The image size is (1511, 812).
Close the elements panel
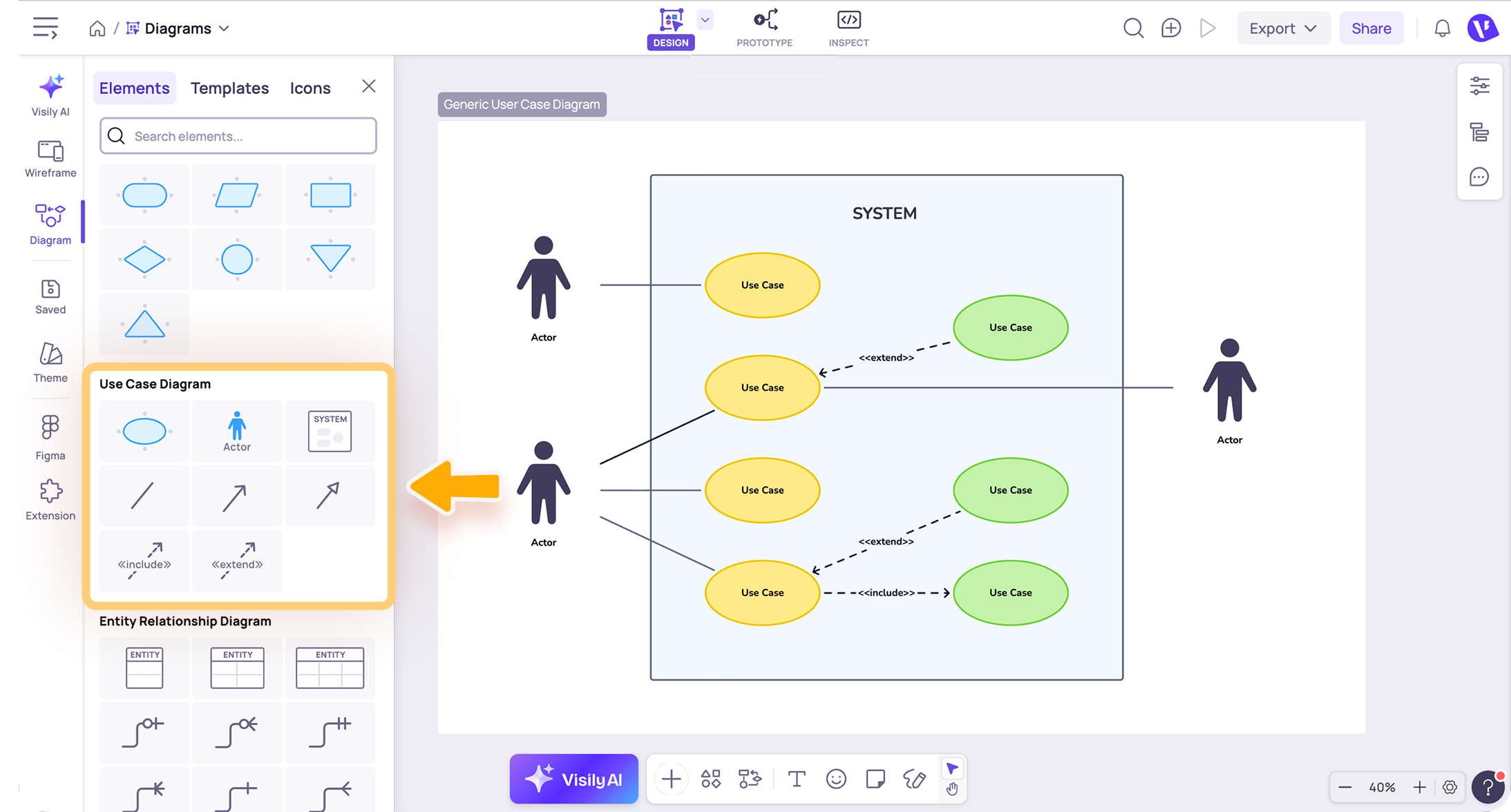click(369, 86)
